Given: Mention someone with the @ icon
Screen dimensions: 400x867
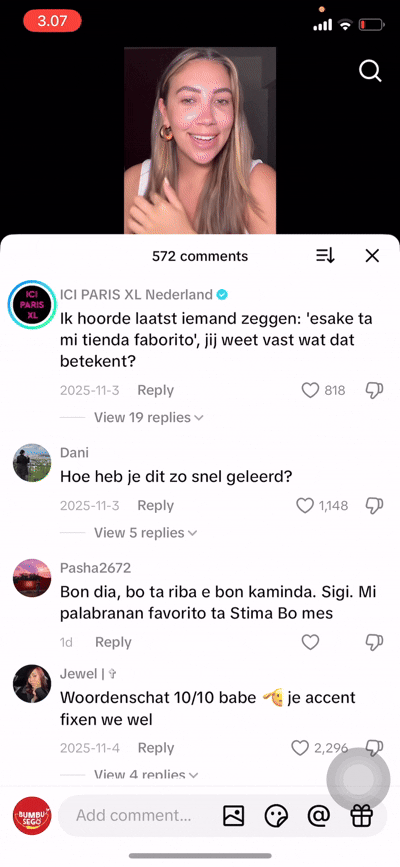Looking at the screenshot, I should (319, 815).
